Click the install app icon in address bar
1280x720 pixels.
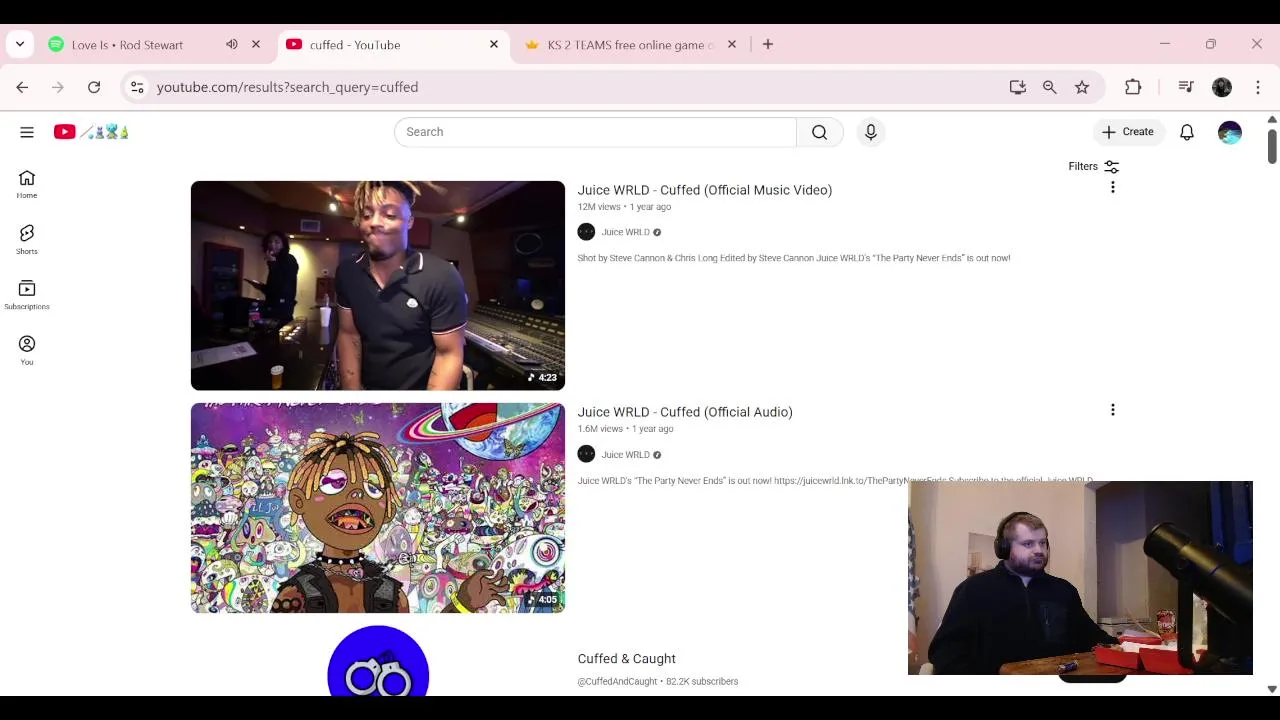click(x=1018, y=87)
